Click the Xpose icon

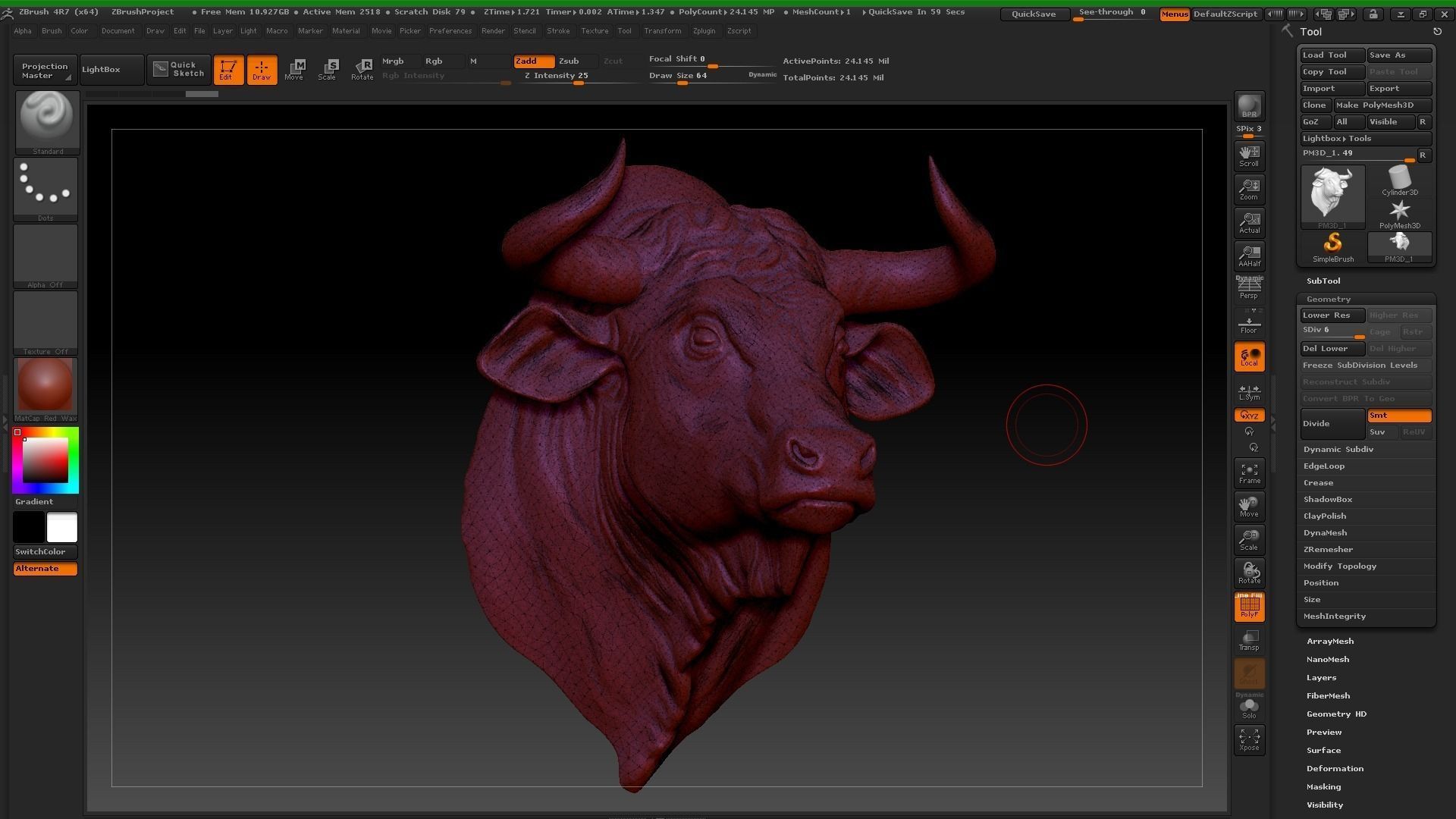click(x=1249, y=740)
